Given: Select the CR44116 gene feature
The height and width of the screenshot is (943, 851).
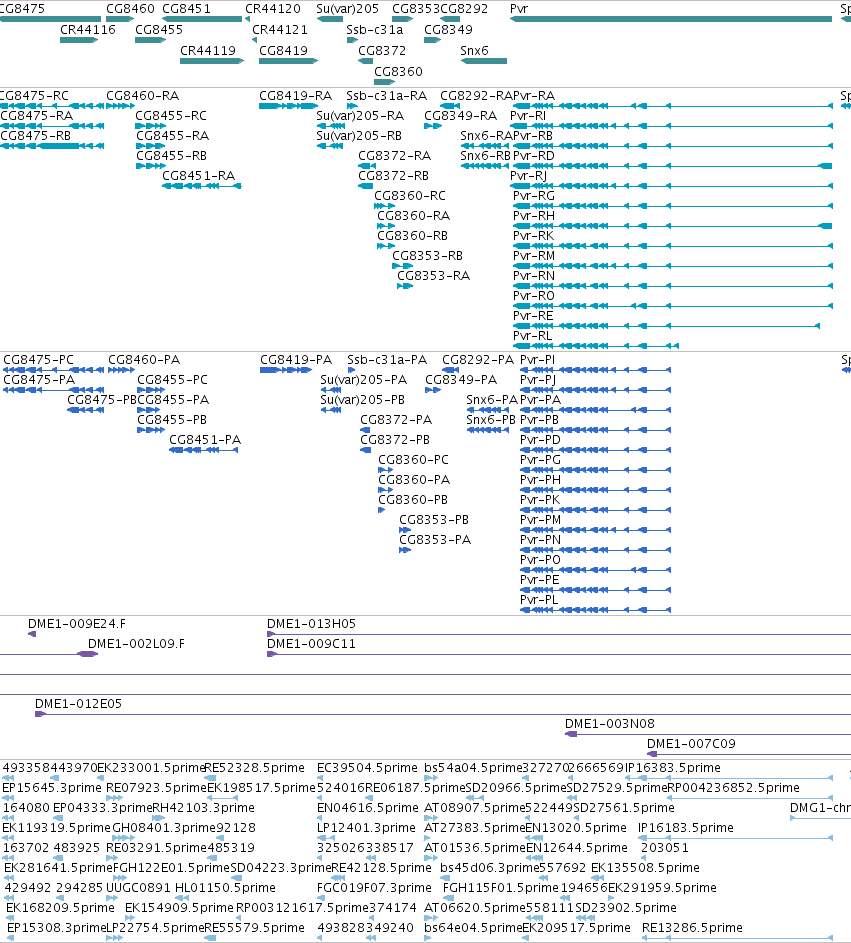Looking at the screenshot, I should pyautogui.click(x=79, y=40).
